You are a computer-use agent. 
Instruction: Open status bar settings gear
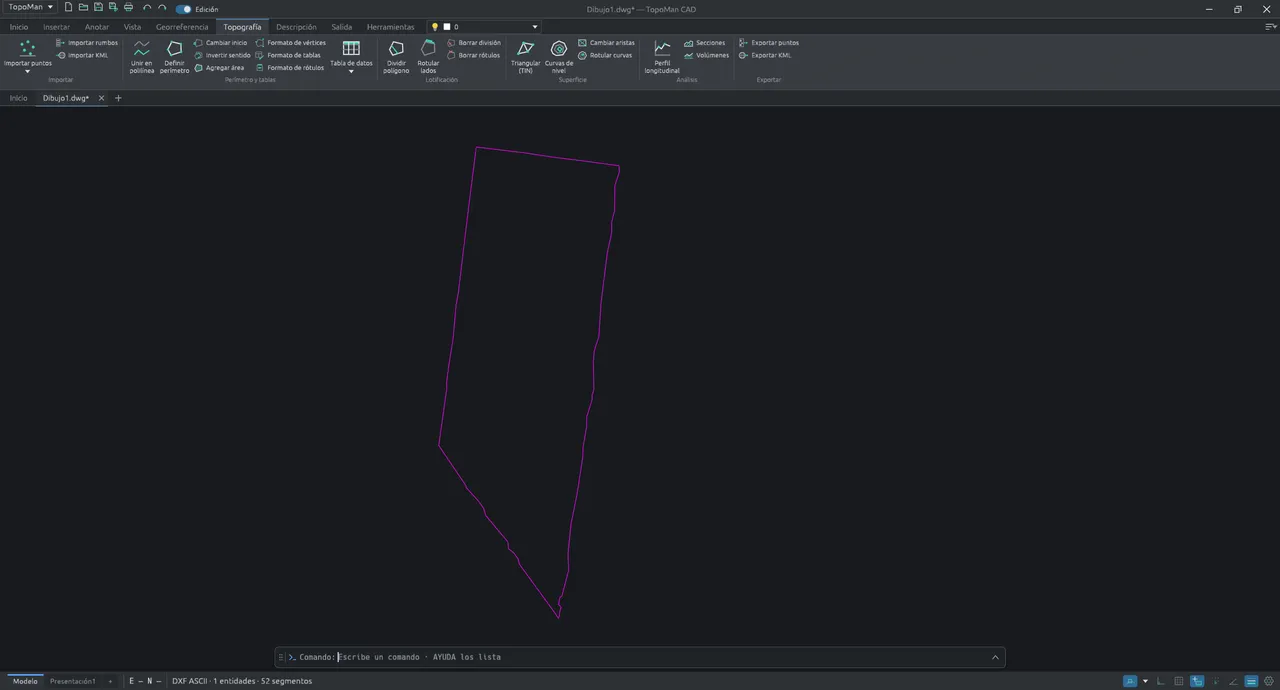[1270, 681]
